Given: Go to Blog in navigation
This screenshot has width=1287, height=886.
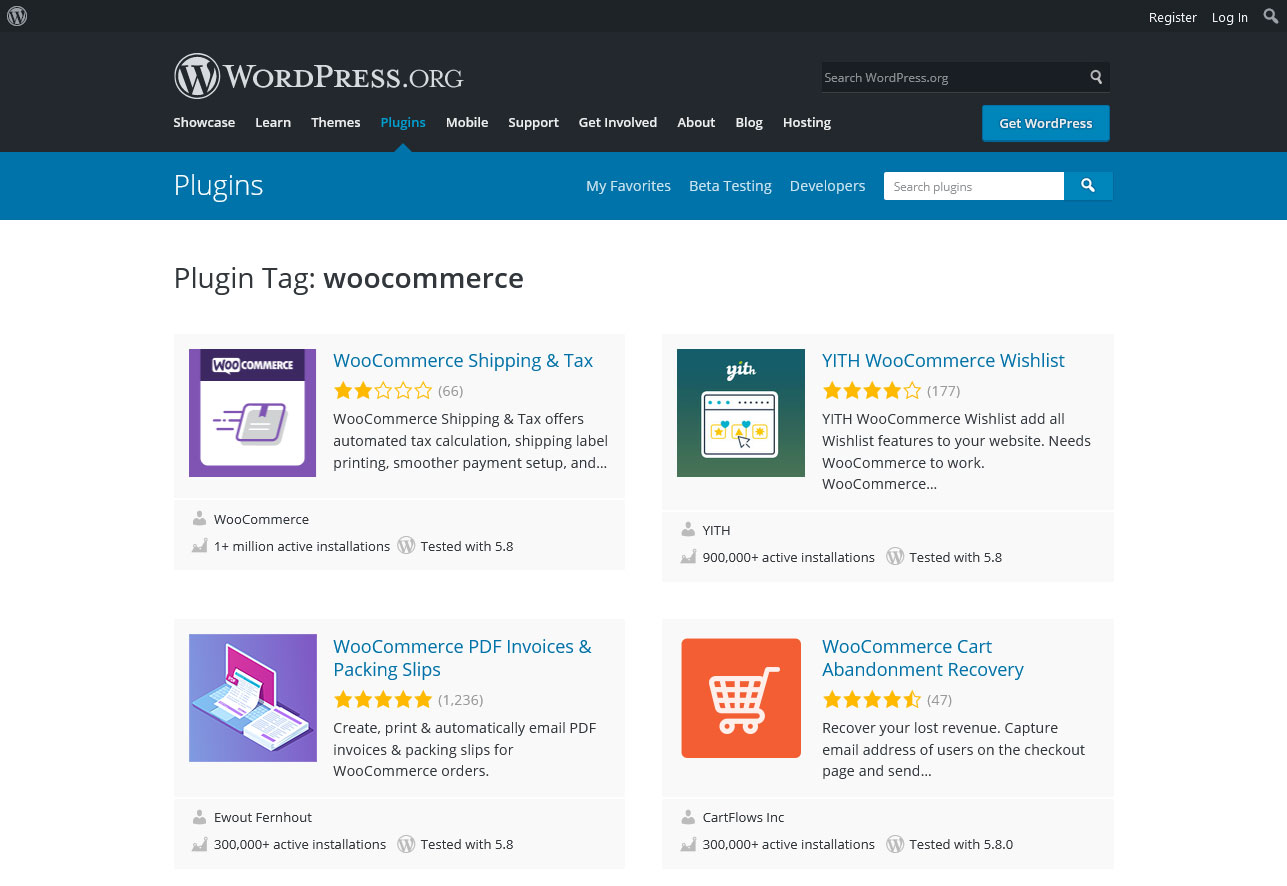Looking at the screenshot, I should click(x=749, y=122).
